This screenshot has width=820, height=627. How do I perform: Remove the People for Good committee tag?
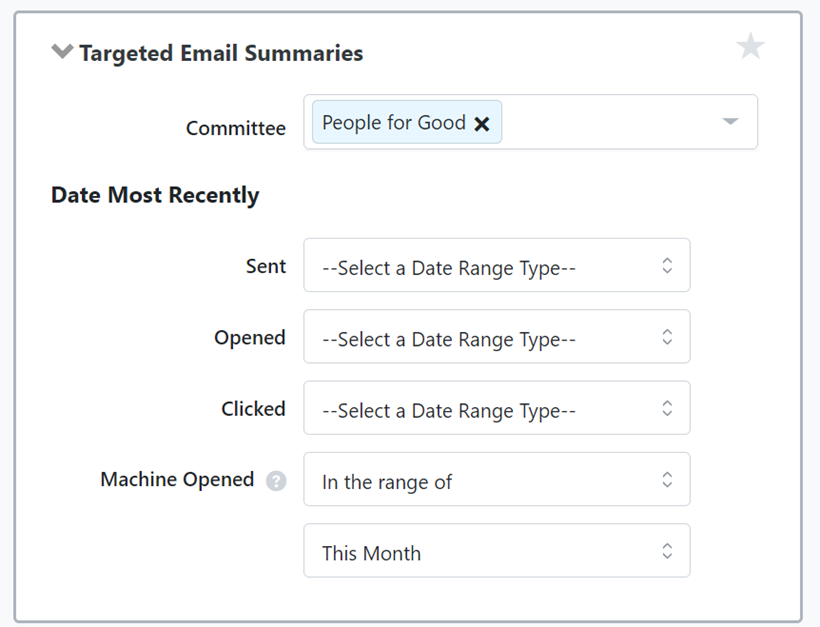(482, 123)
